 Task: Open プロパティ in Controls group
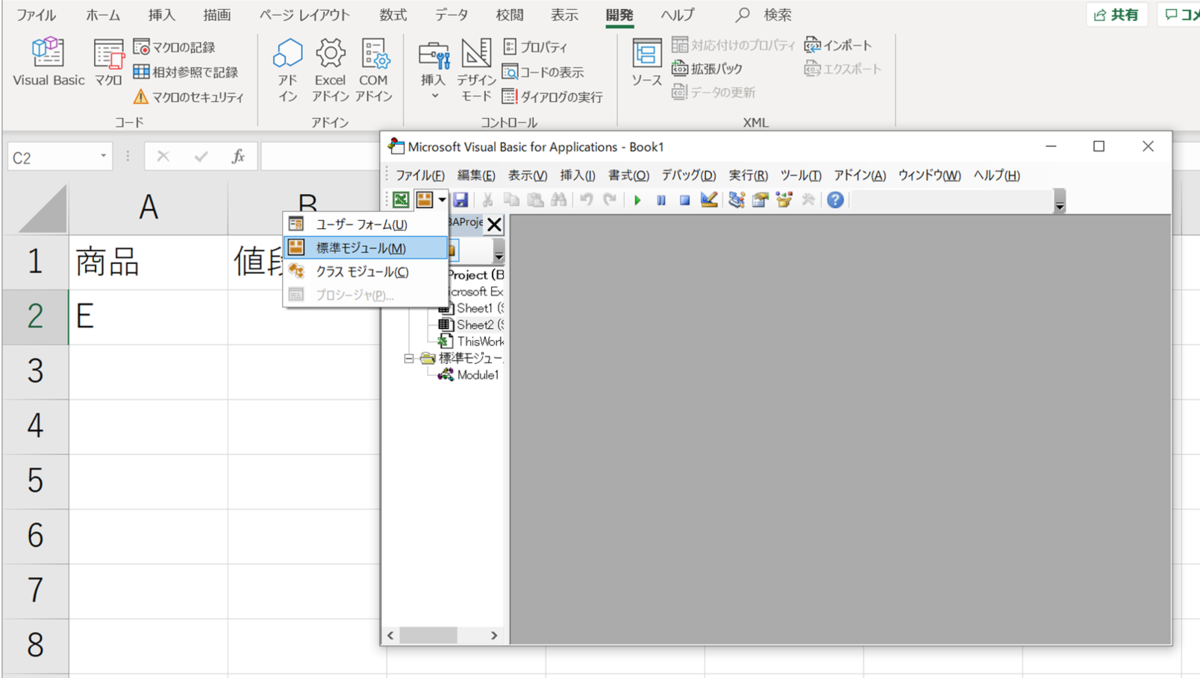pos(535,47)
